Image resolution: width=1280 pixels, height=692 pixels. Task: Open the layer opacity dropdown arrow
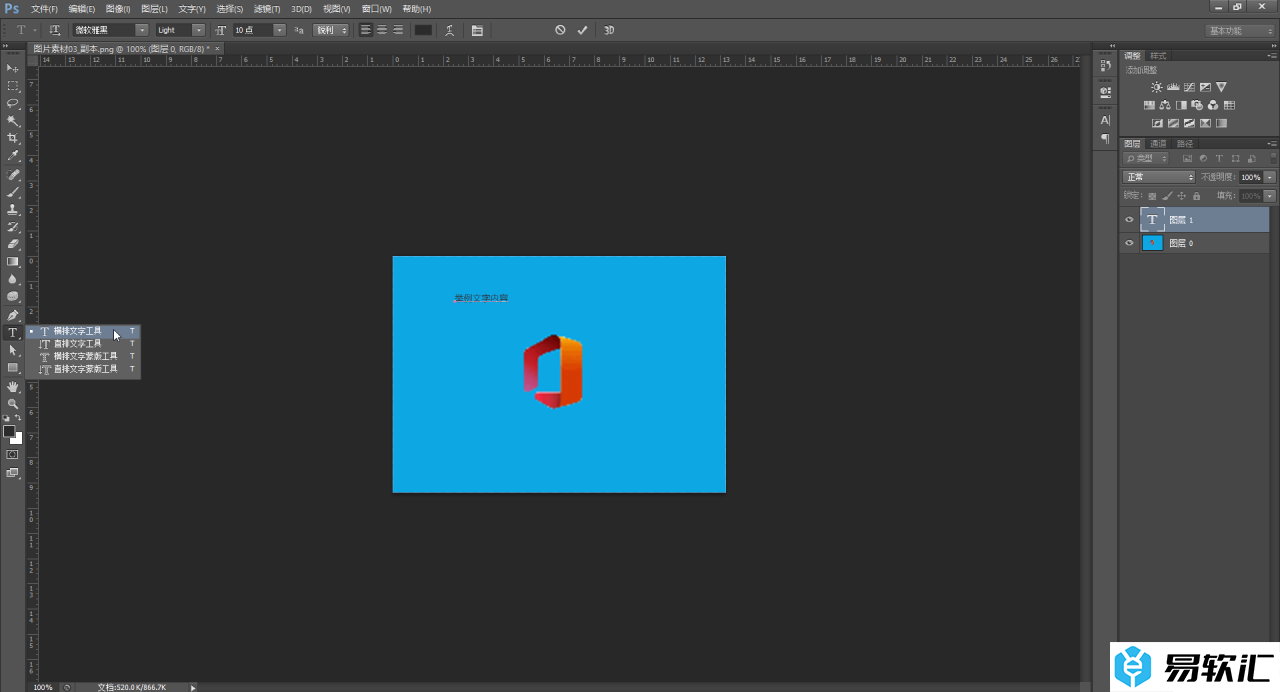pyautogui.click(x=1270, y=177)
